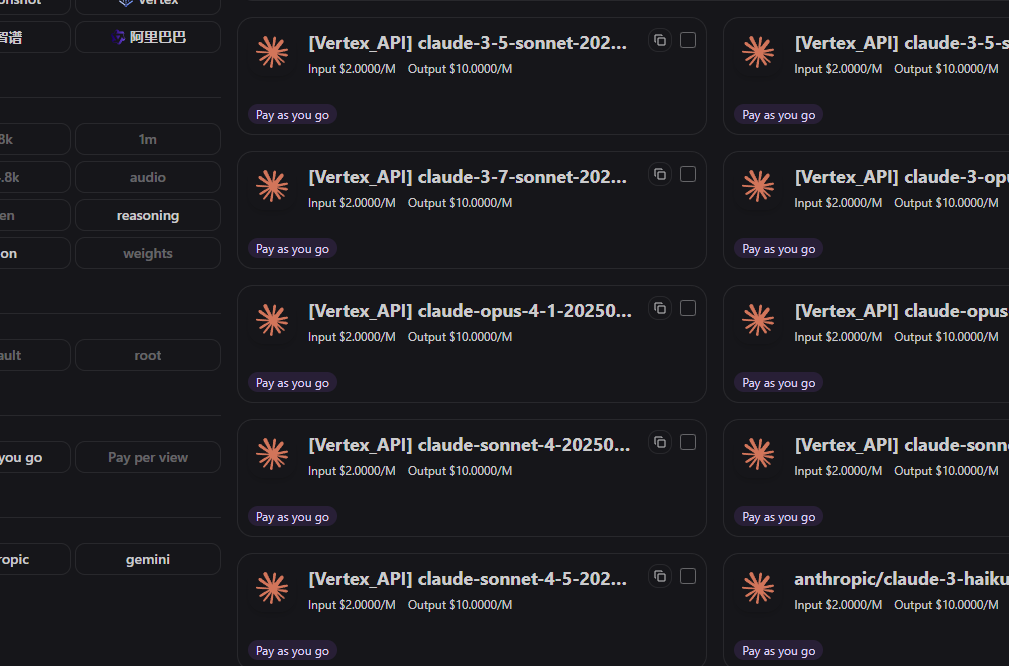The image size is (1009, 666).
Task: Copy the claude-sonnet-4-5-202... model name
Action: 660,576
